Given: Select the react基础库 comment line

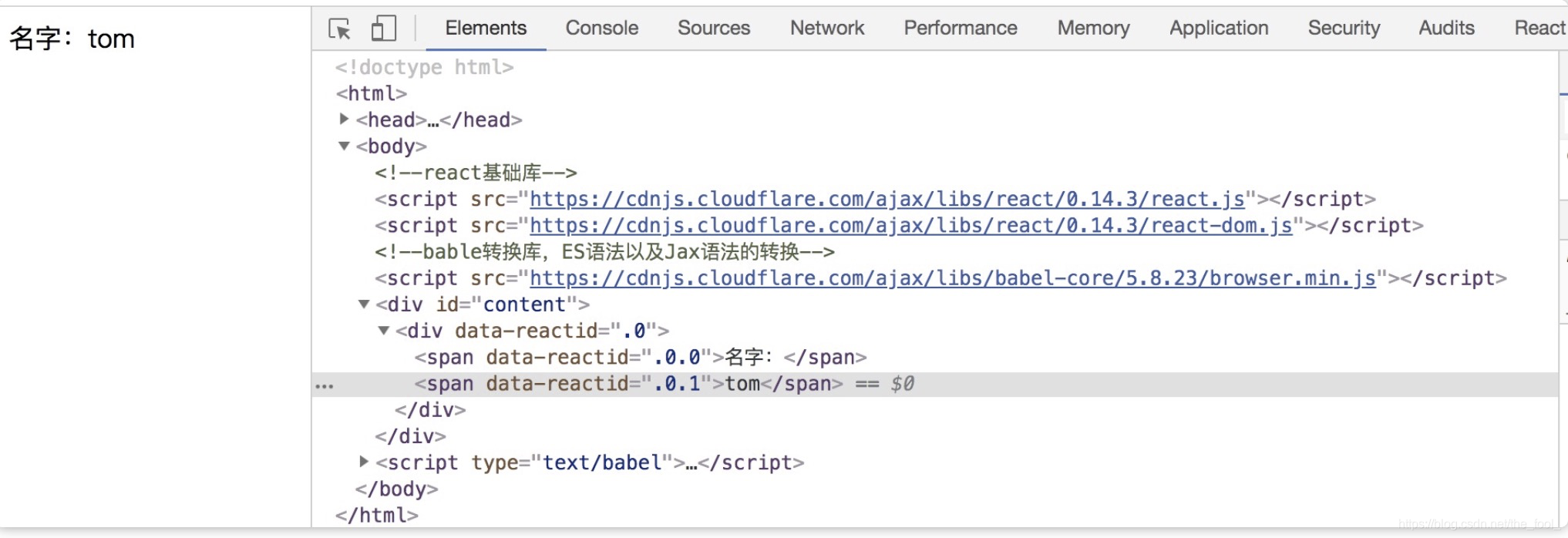Looking at the screenshot, I should pos(476,173).
